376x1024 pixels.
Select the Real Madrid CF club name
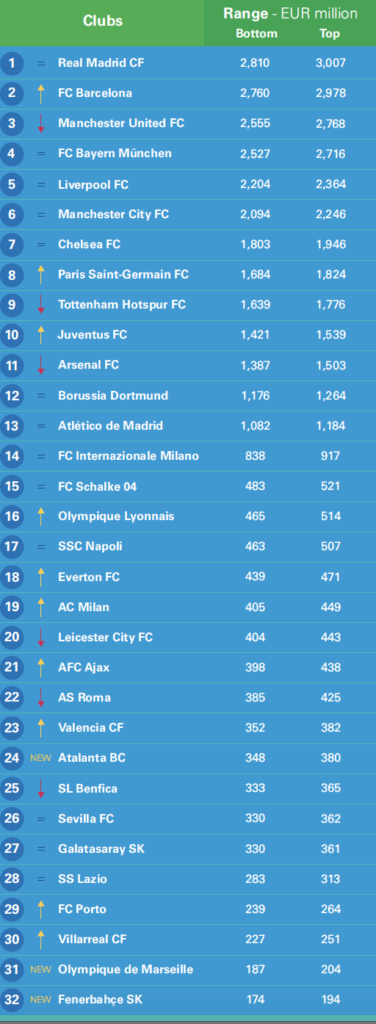(x=101, y=63)
